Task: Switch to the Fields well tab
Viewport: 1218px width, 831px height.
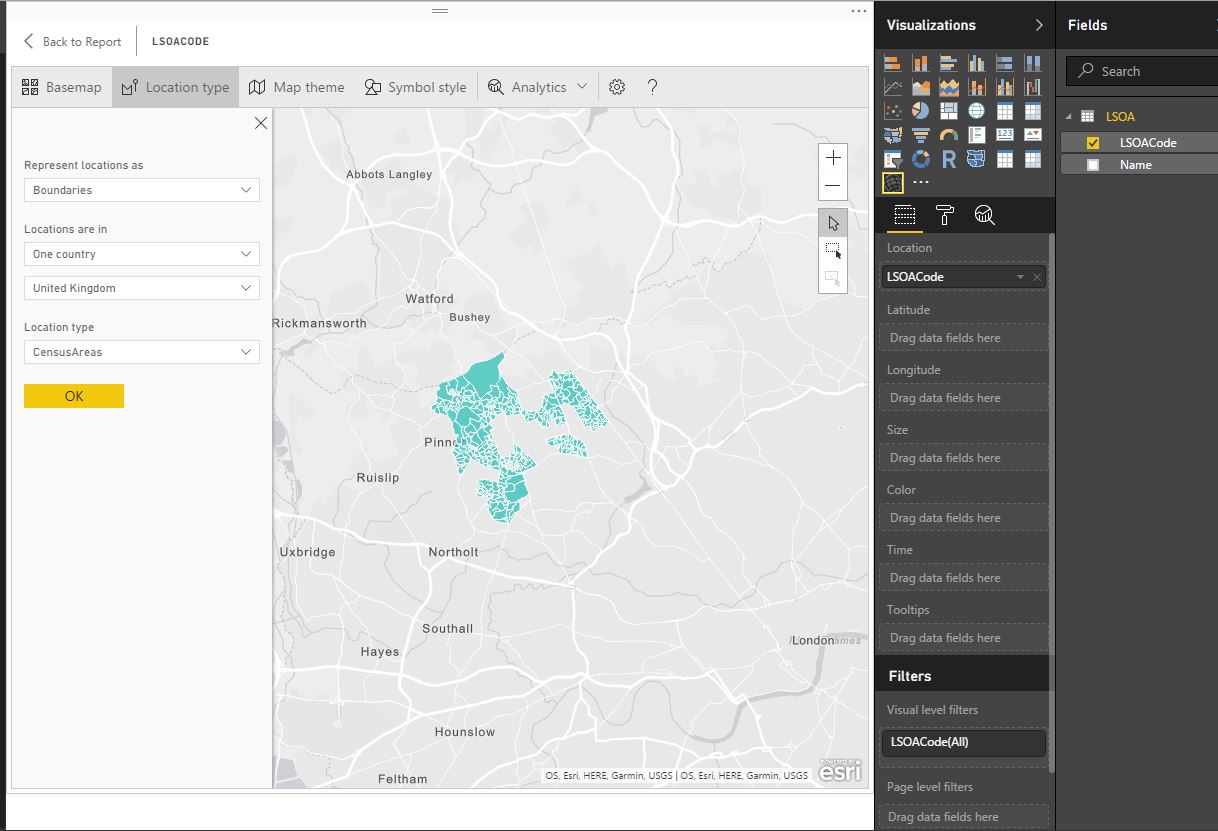Action: click(904, 214)
